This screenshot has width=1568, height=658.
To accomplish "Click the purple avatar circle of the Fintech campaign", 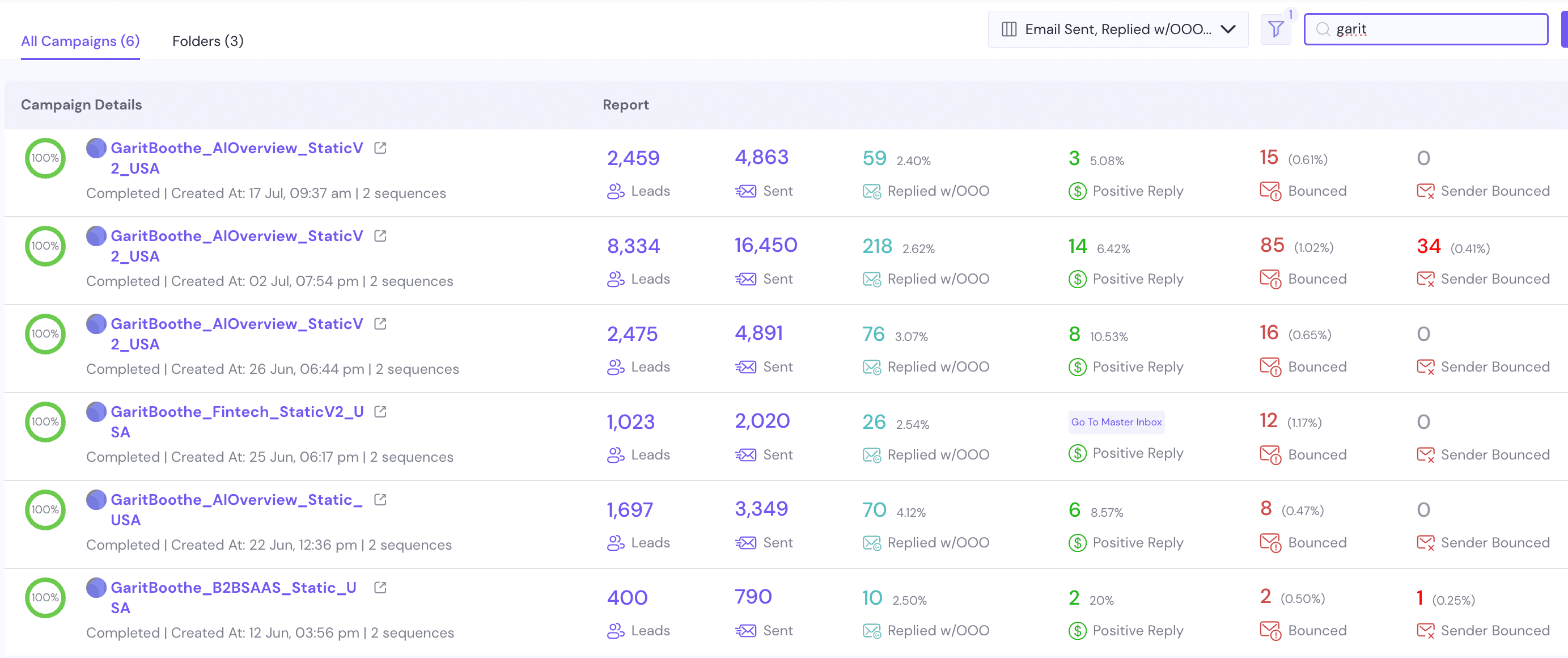I will click(x=96, y=411).
